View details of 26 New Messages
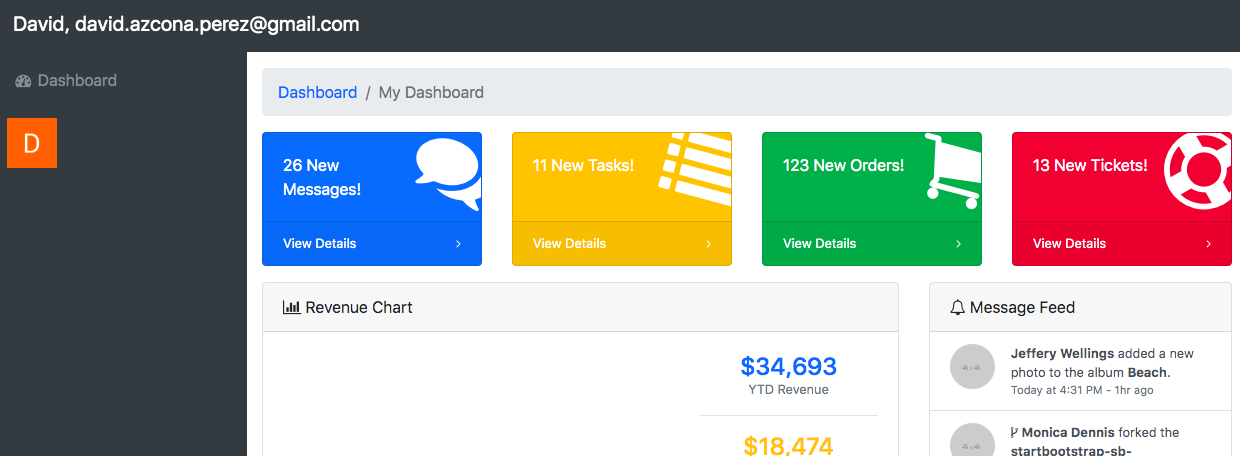1240x456 pixels. [x=372, y=243]
